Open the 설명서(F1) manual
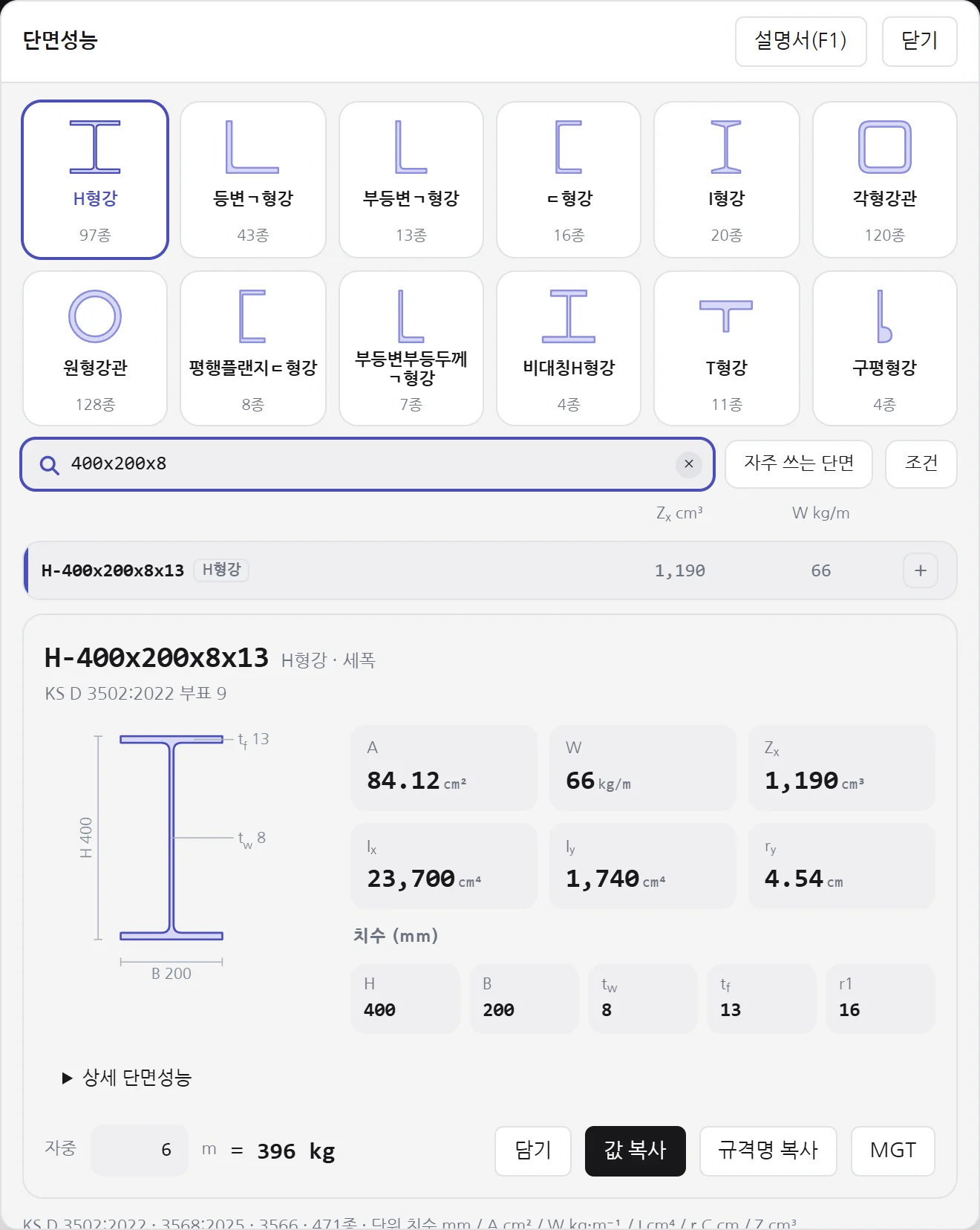The image size is (980, 1230). [x=801, y=41]
